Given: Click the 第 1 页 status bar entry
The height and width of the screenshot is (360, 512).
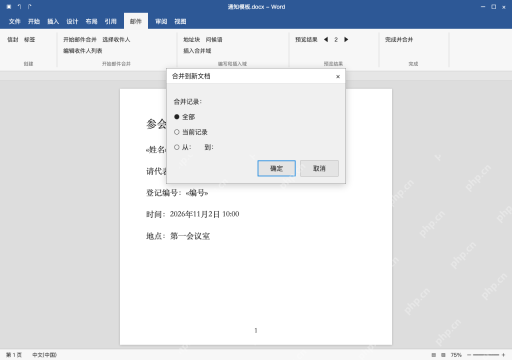Looking at the screenshot, I should point(14,355).
